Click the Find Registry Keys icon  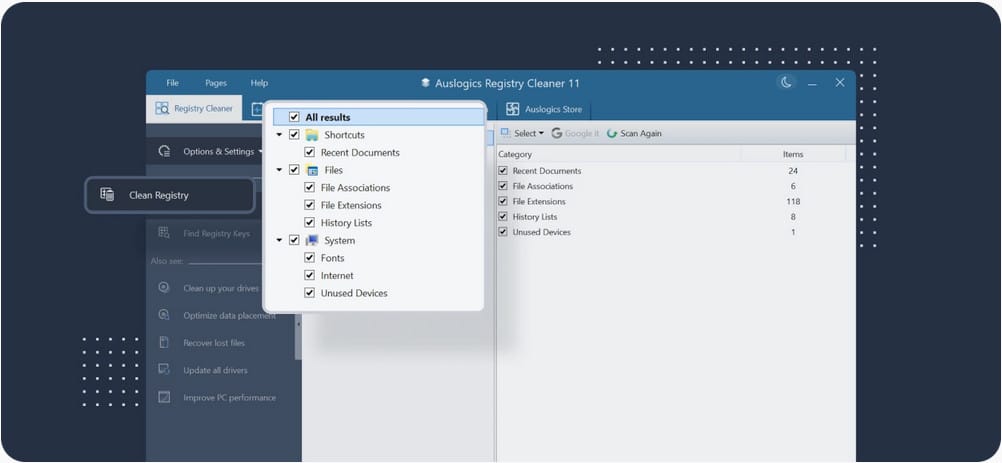pyautogui.click(x=164, y=233)
